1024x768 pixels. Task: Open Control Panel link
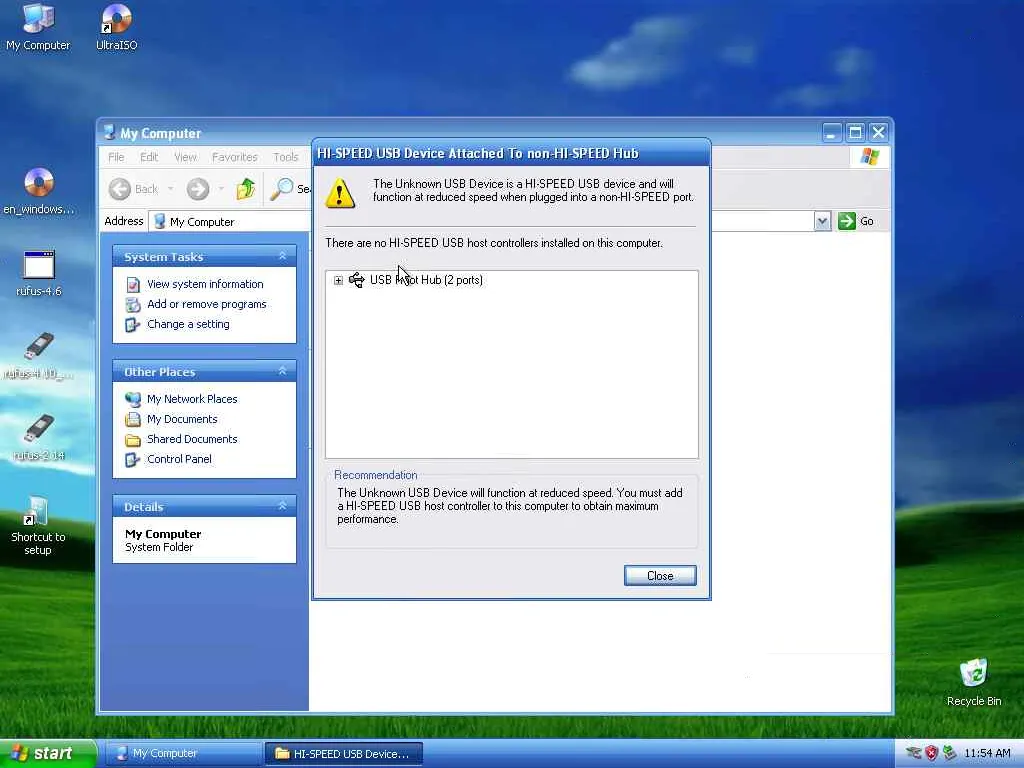pos(179,460)
